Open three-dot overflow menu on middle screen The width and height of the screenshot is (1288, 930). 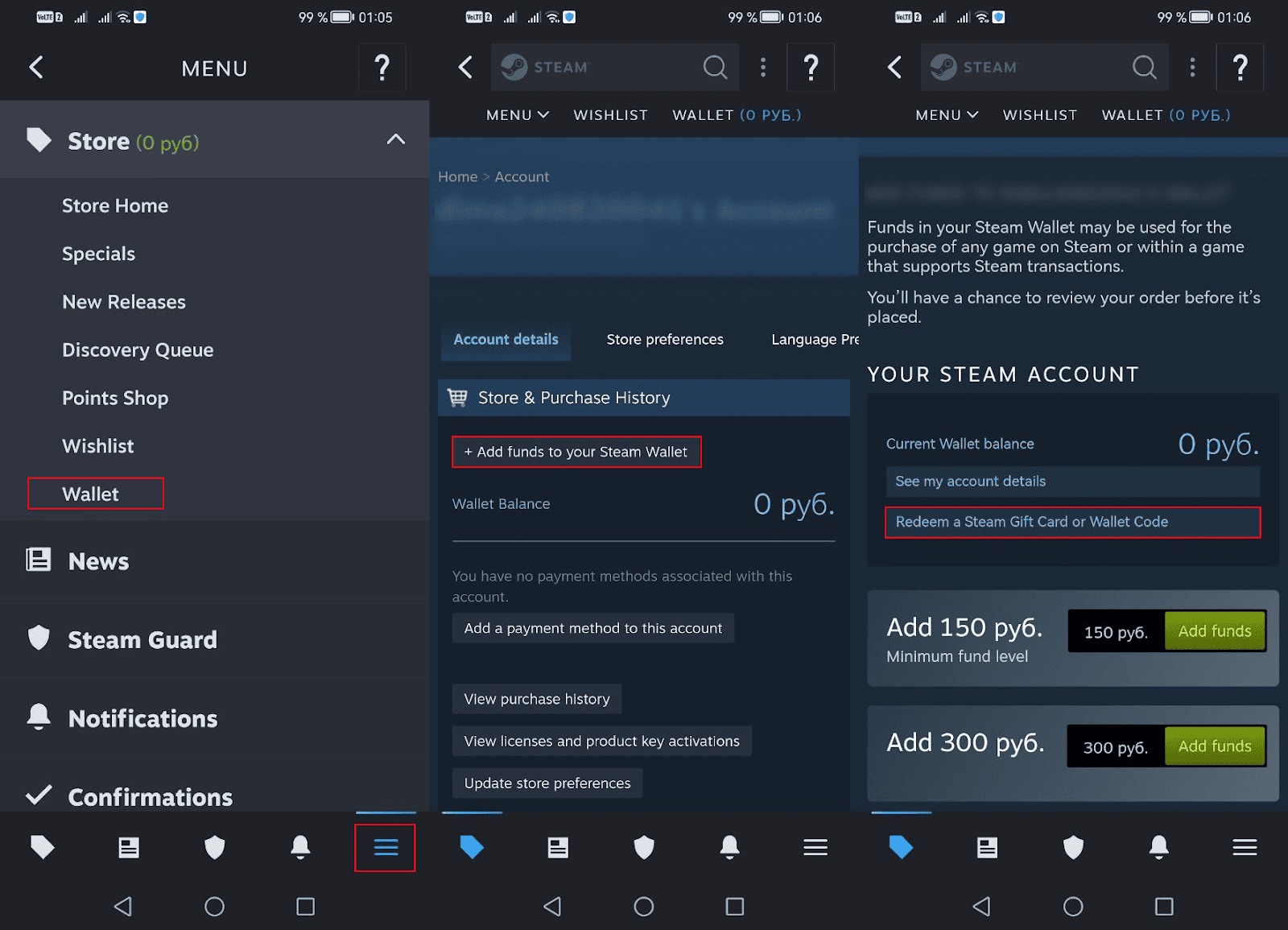pyautogui.click(x=763, y=67)
